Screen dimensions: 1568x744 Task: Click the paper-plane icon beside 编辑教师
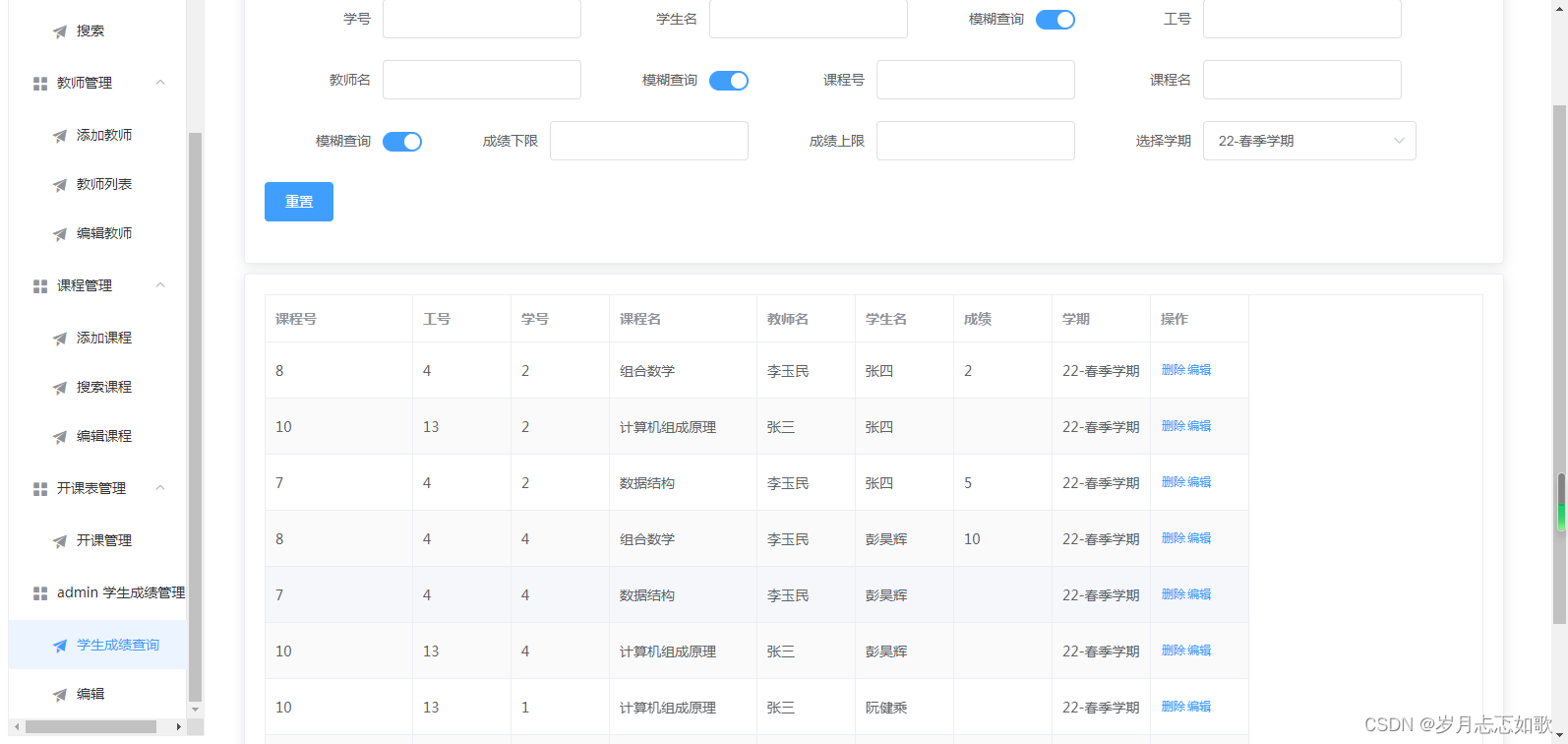[60, 234]
